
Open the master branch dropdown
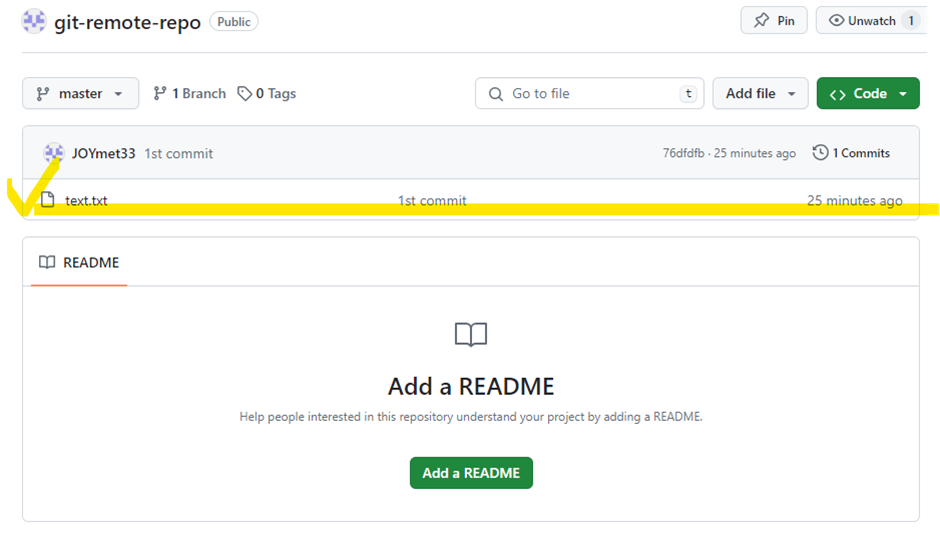(x=80, y=94)
